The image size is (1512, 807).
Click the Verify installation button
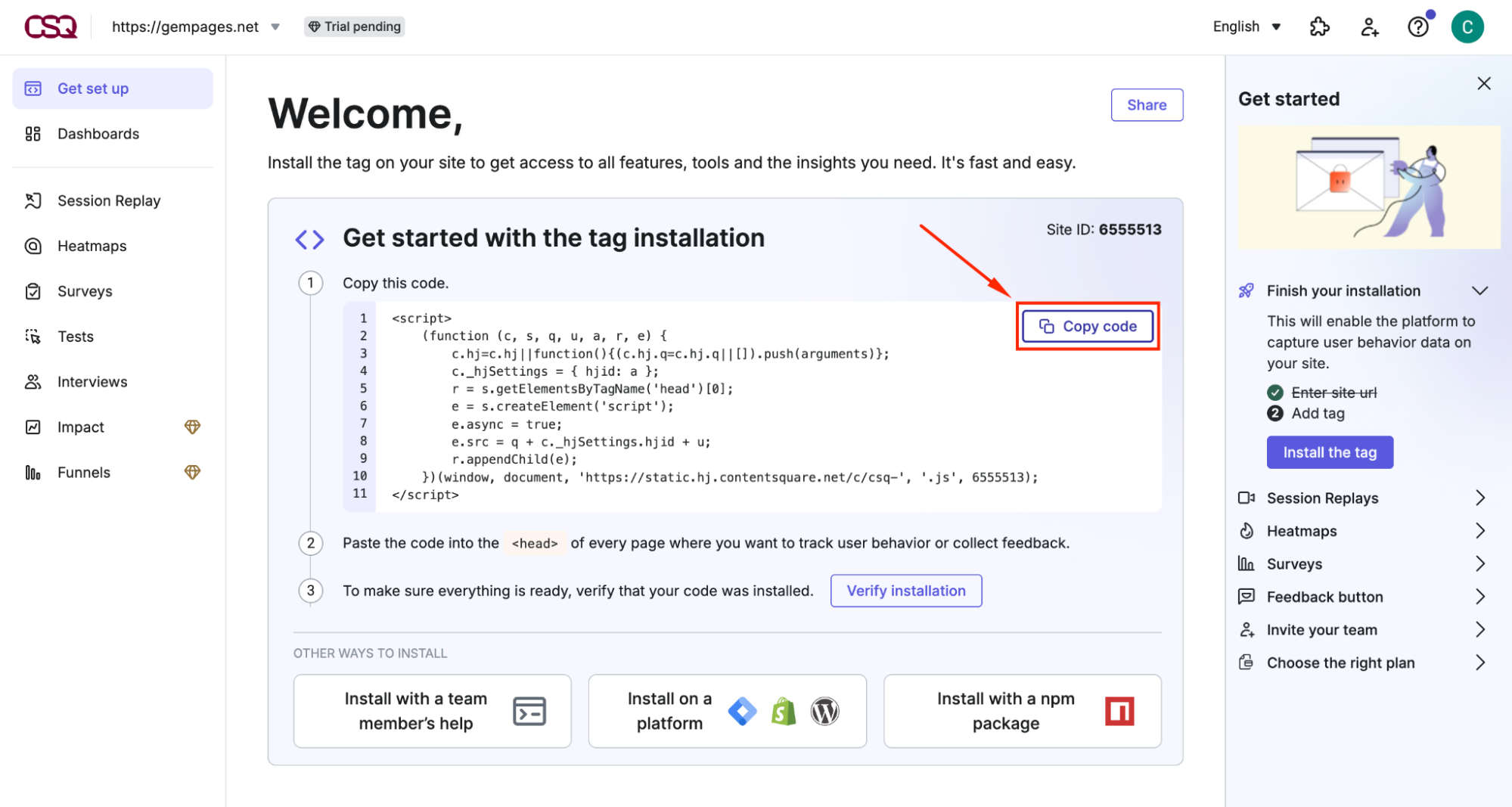pyautogui.click(x=905, y=591)
